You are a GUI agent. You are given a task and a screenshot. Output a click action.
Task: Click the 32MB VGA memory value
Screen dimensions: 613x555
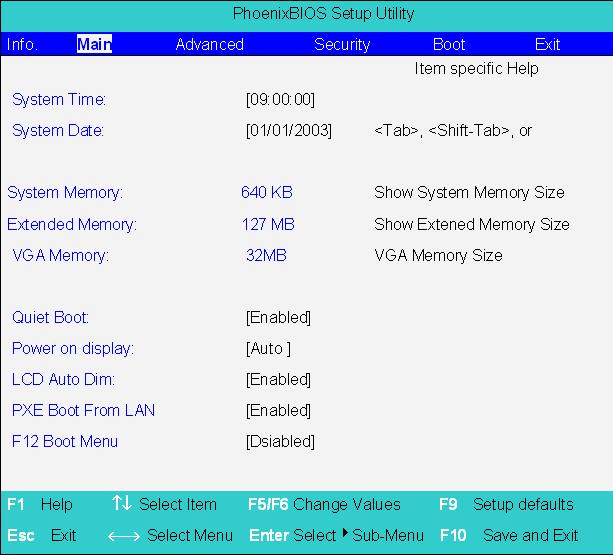coord(266,256)
